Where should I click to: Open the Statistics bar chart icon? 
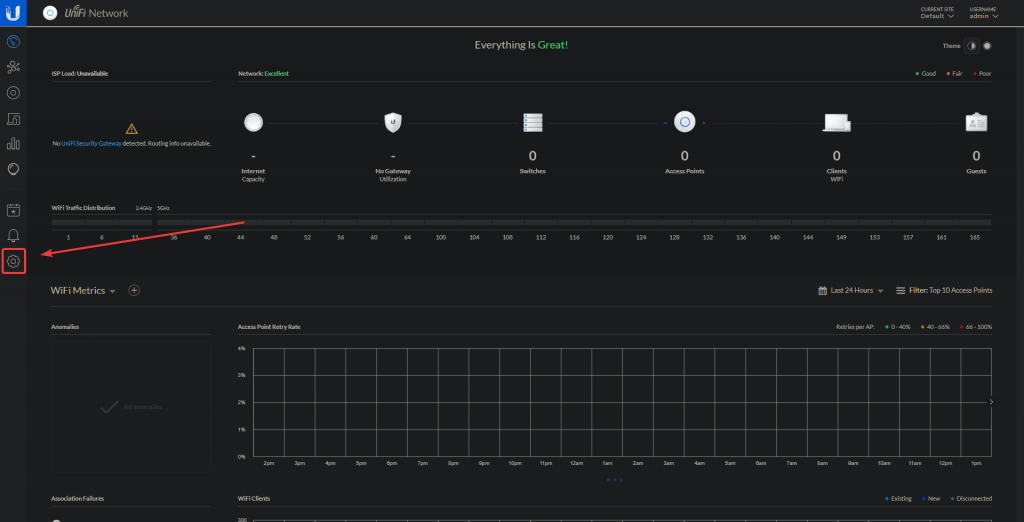(x=13, y=144)
